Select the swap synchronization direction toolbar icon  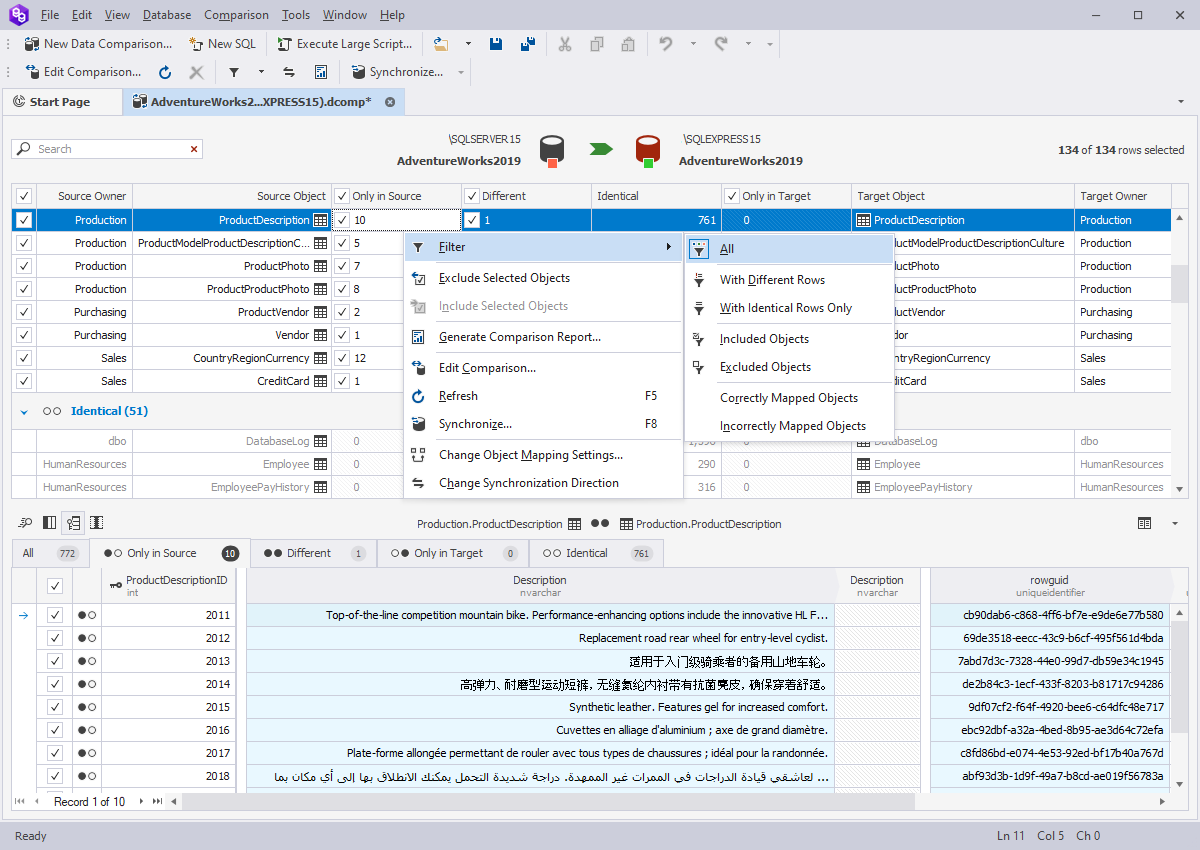tap(289, 71)
